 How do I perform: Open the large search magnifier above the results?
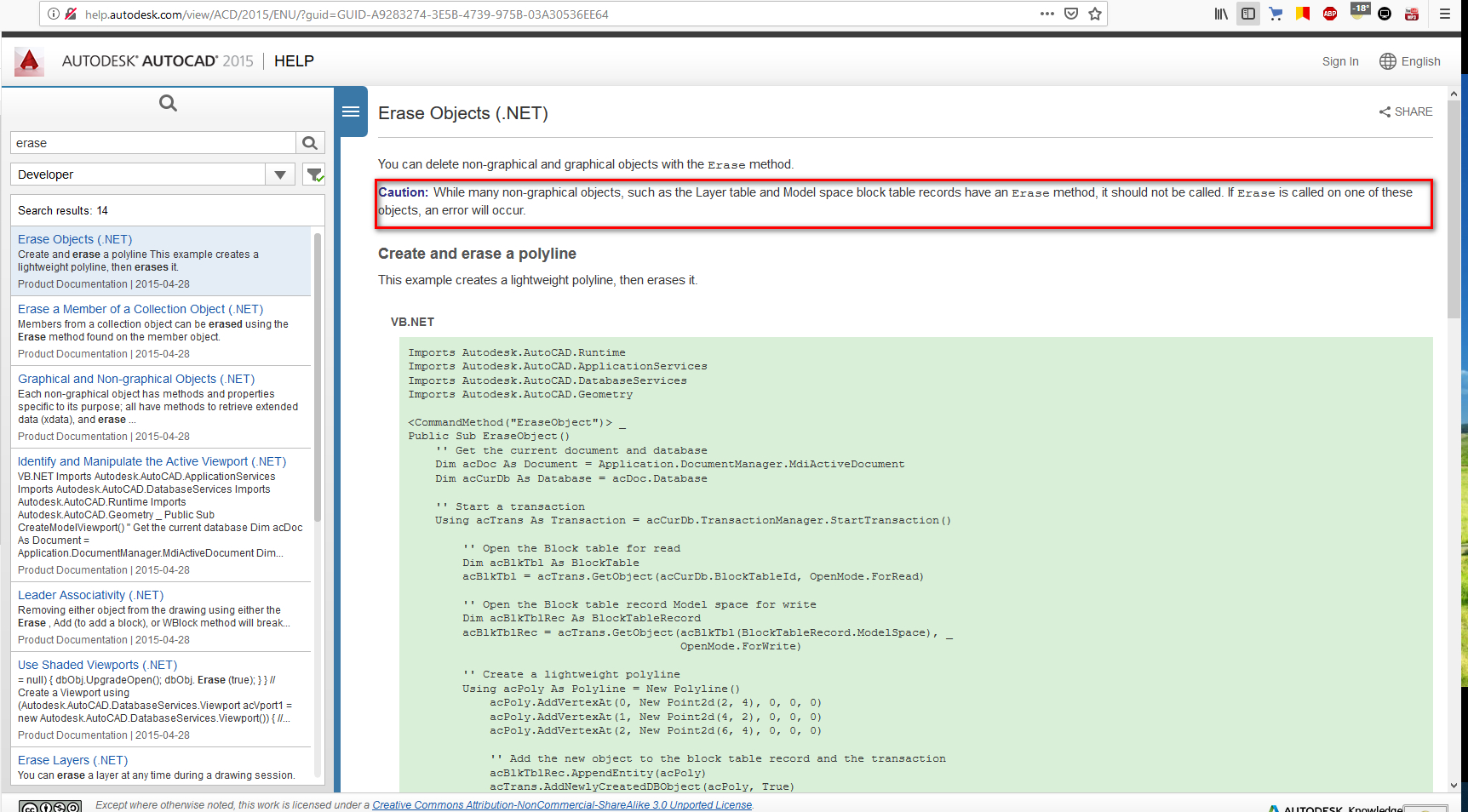(168, 103)
